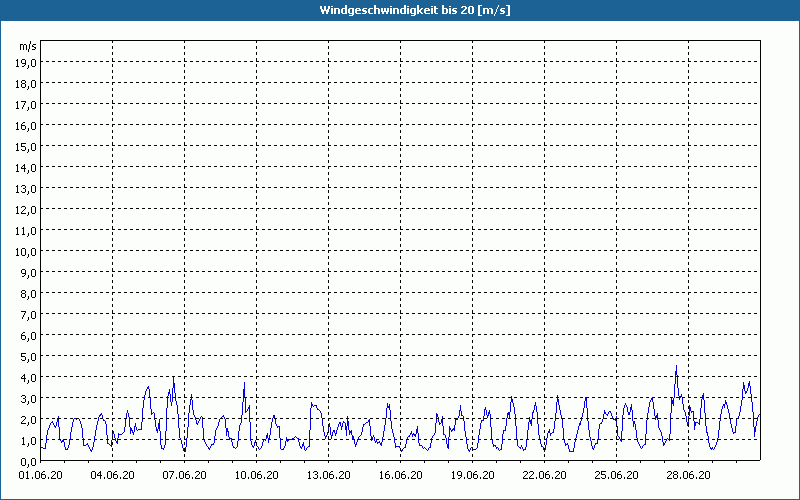Image resolution: width=800 pixels, height=500 pixels.
Task: Click the '0,0' y-axis label
Action: pyautogui.click(x=28, y=462)
